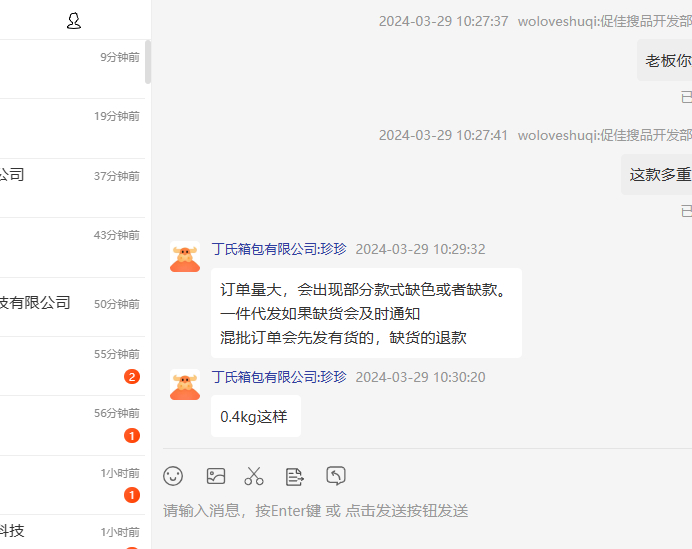
Task: Open the 56分钟前 conversation with unread badge
Action: (x=72, y=426)
